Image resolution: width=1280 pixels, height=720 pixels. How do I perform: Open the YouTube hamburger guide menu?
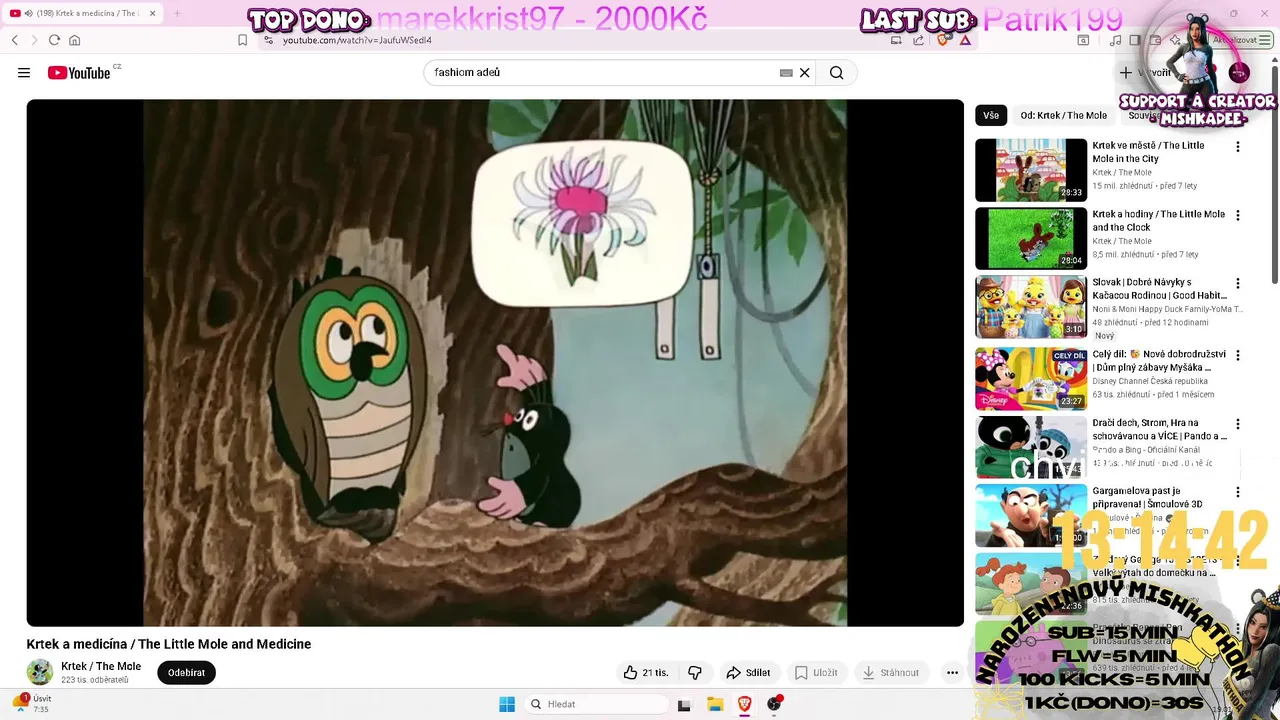(24, 72)
